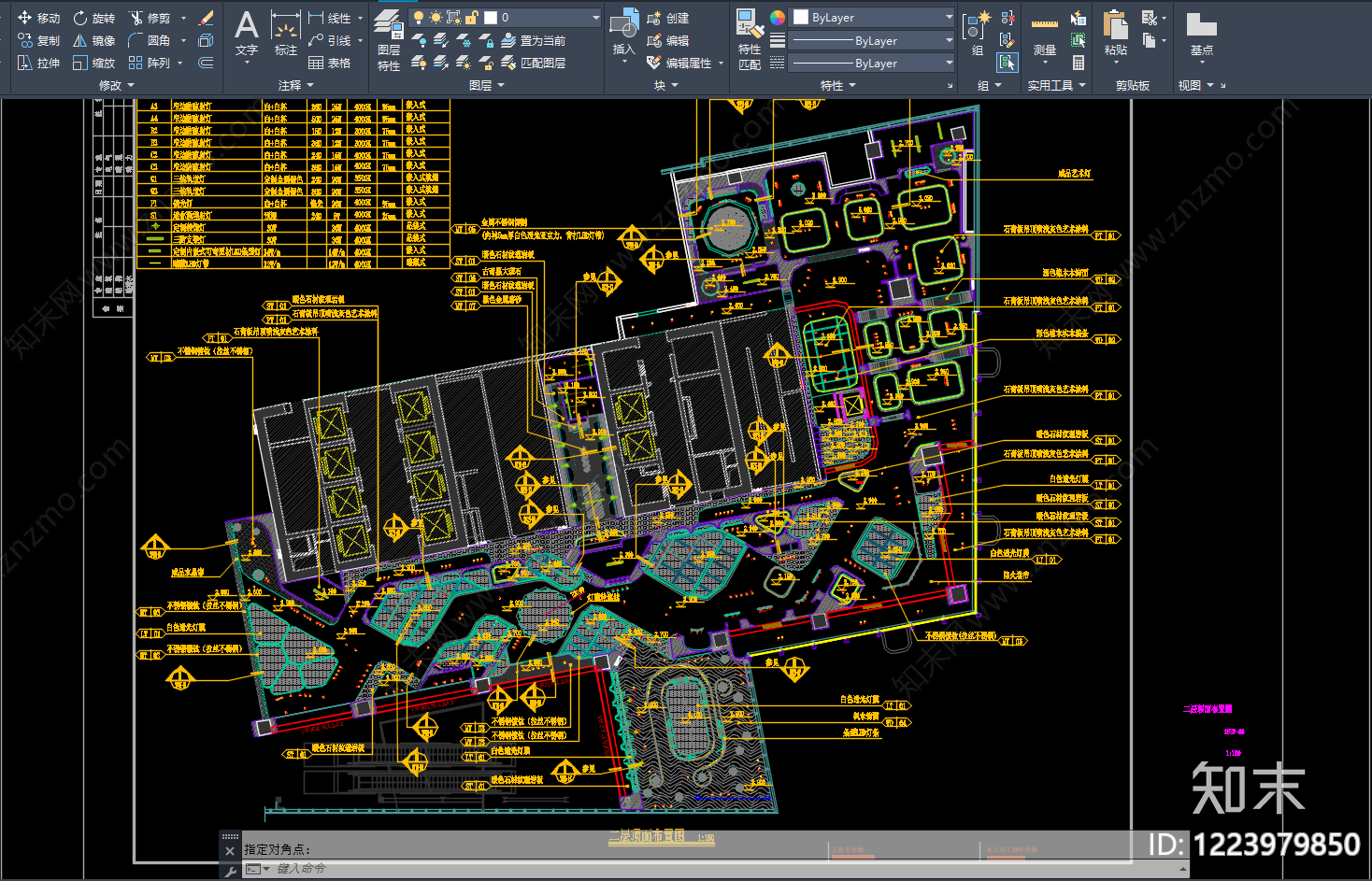This screenshot has width=1372, height=881.
Task: Click the Text (文字) button
Action: [x=247, y=36]
